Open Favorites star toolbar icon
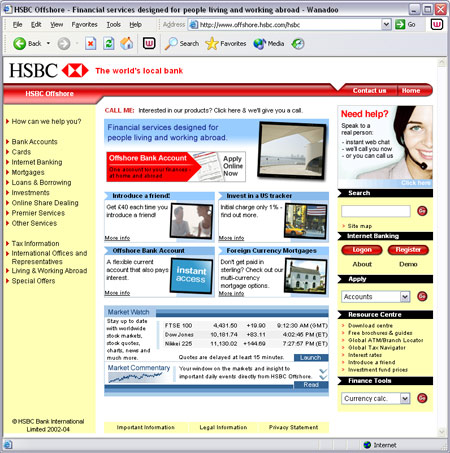 [212, 44]
